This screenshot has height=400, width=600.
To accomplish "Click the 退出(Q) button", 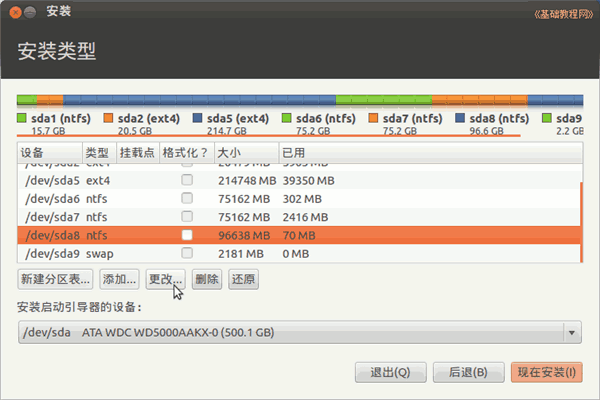I will [x=391, y=372].
